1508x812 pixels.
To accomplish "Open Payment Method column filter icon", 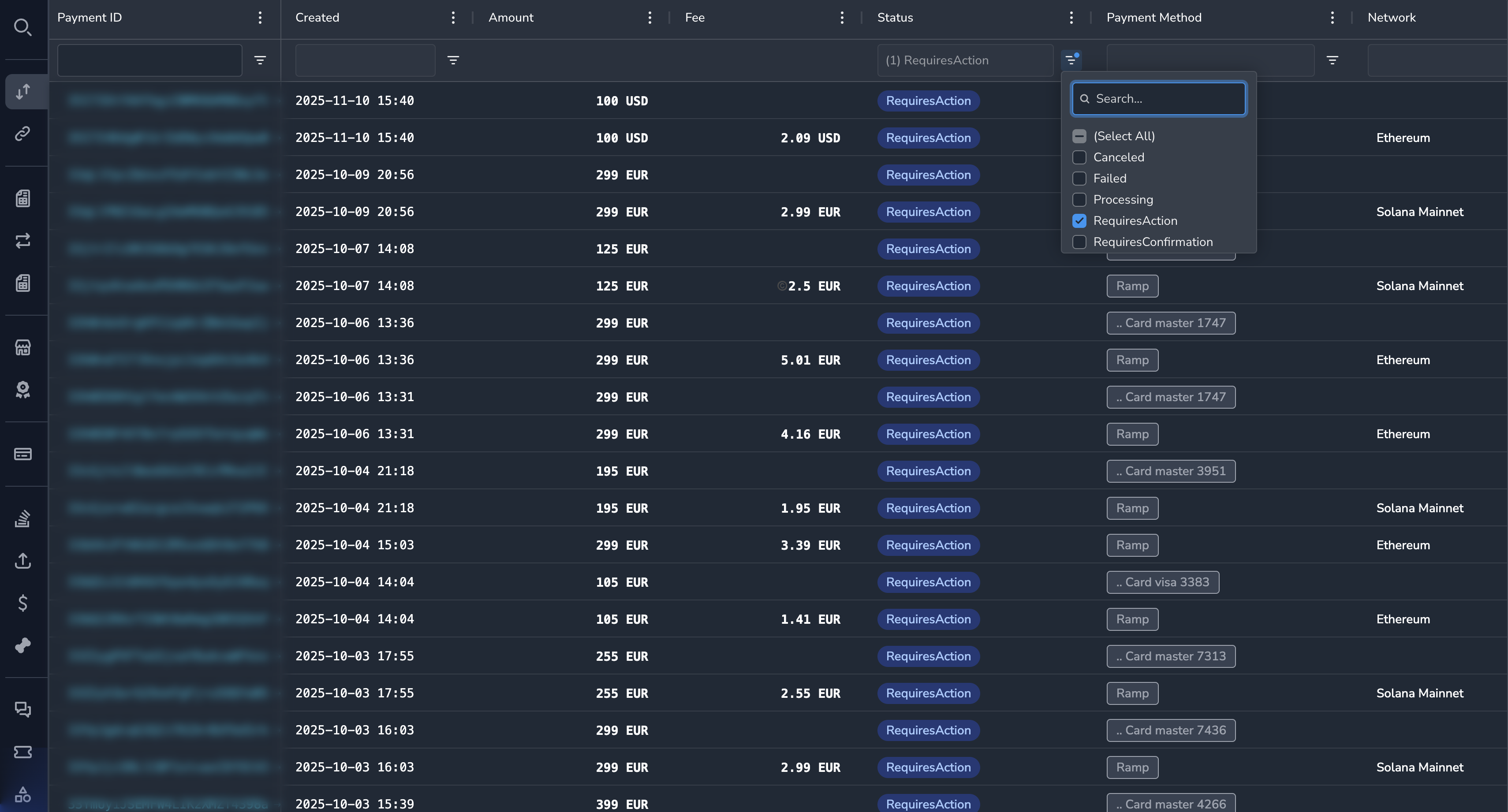I will [1333, 60].
